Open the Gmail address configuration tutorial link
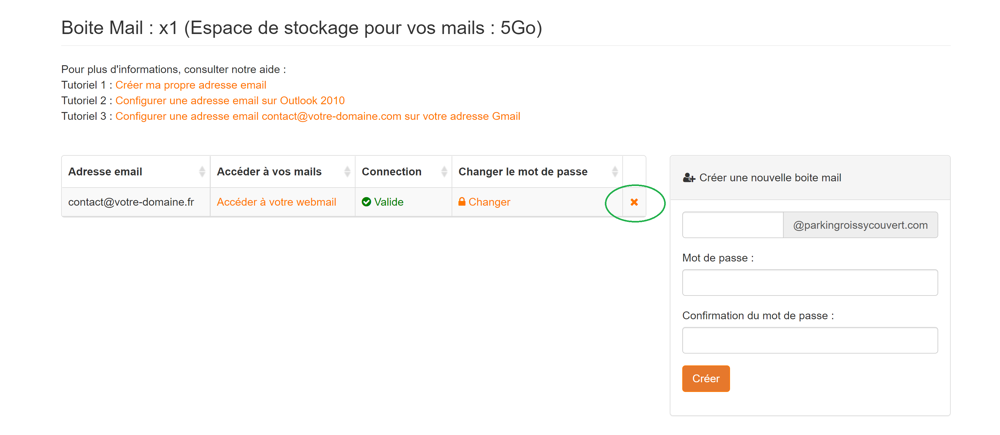 click(x=317, y=116)
